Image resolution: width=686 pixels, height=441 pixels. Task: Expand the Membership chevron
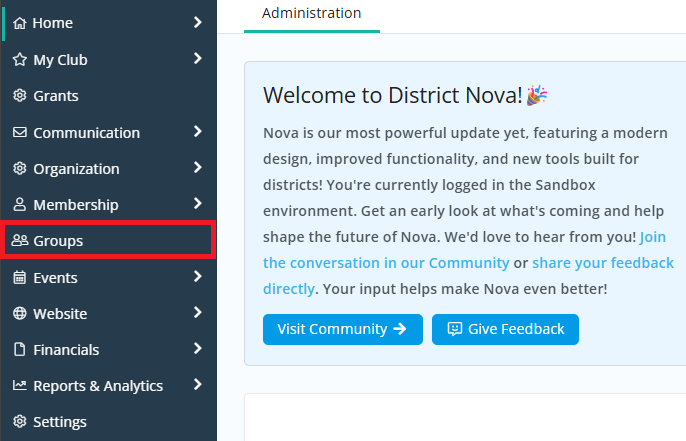click(x=198, y=203)
